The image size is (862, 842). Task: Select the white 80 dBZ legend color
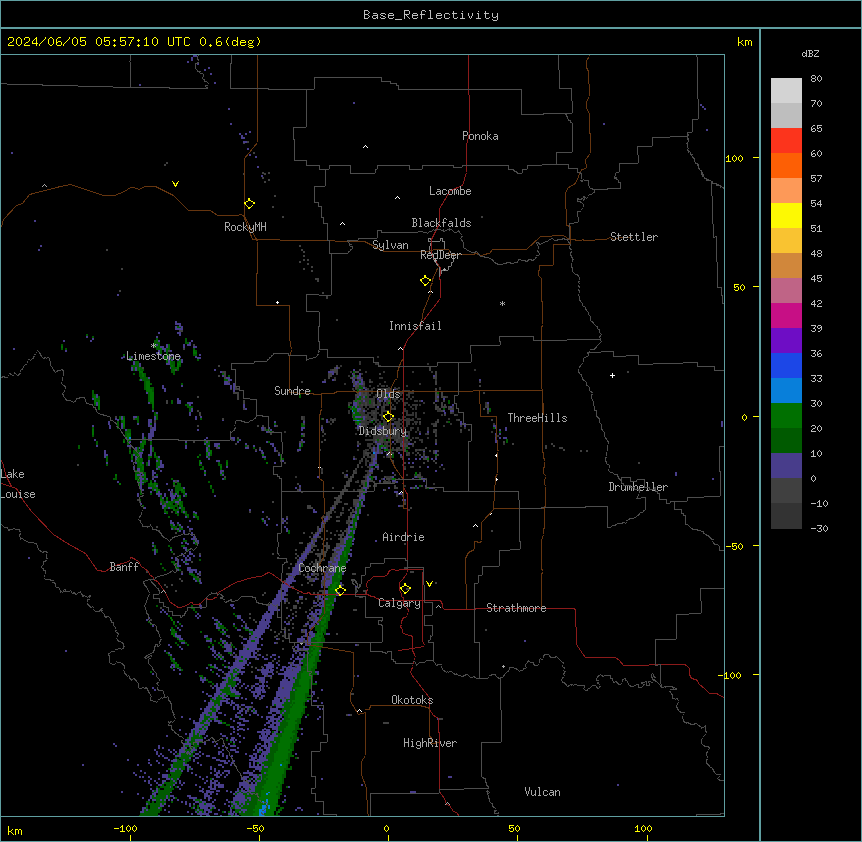pos(786,90)
